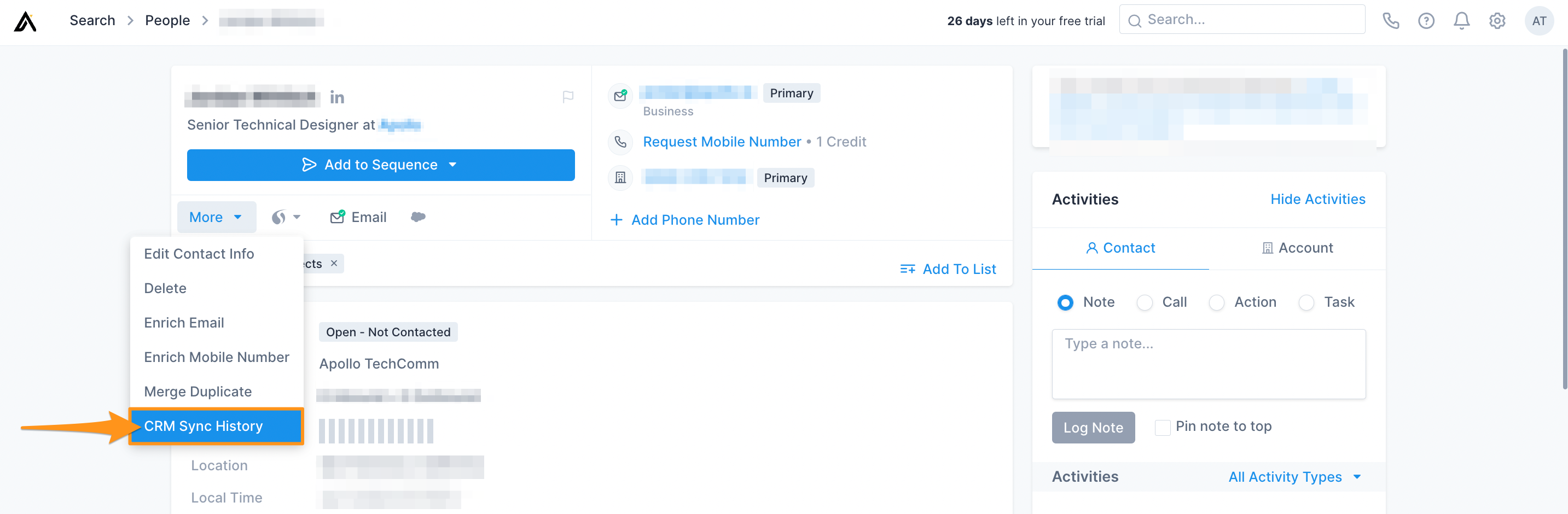Flag this contact with the flag icon
This screenshot has height=514, width=1568.
(x=567, y=97)
